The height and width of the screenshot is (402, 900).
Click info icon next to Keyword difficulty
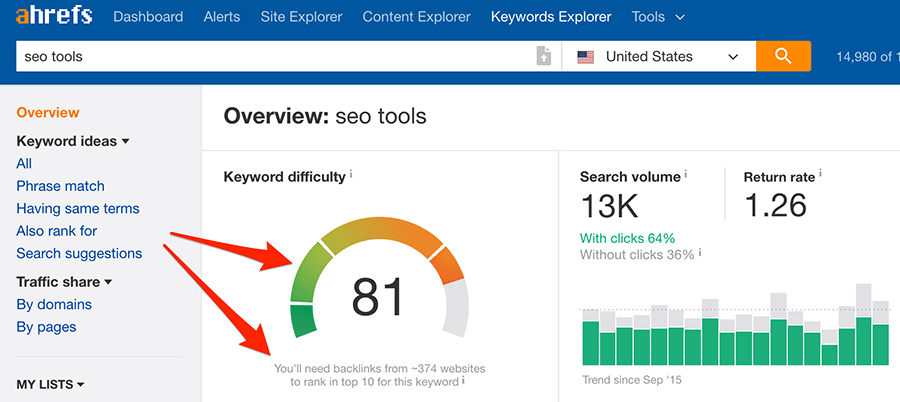click(351, 175)
